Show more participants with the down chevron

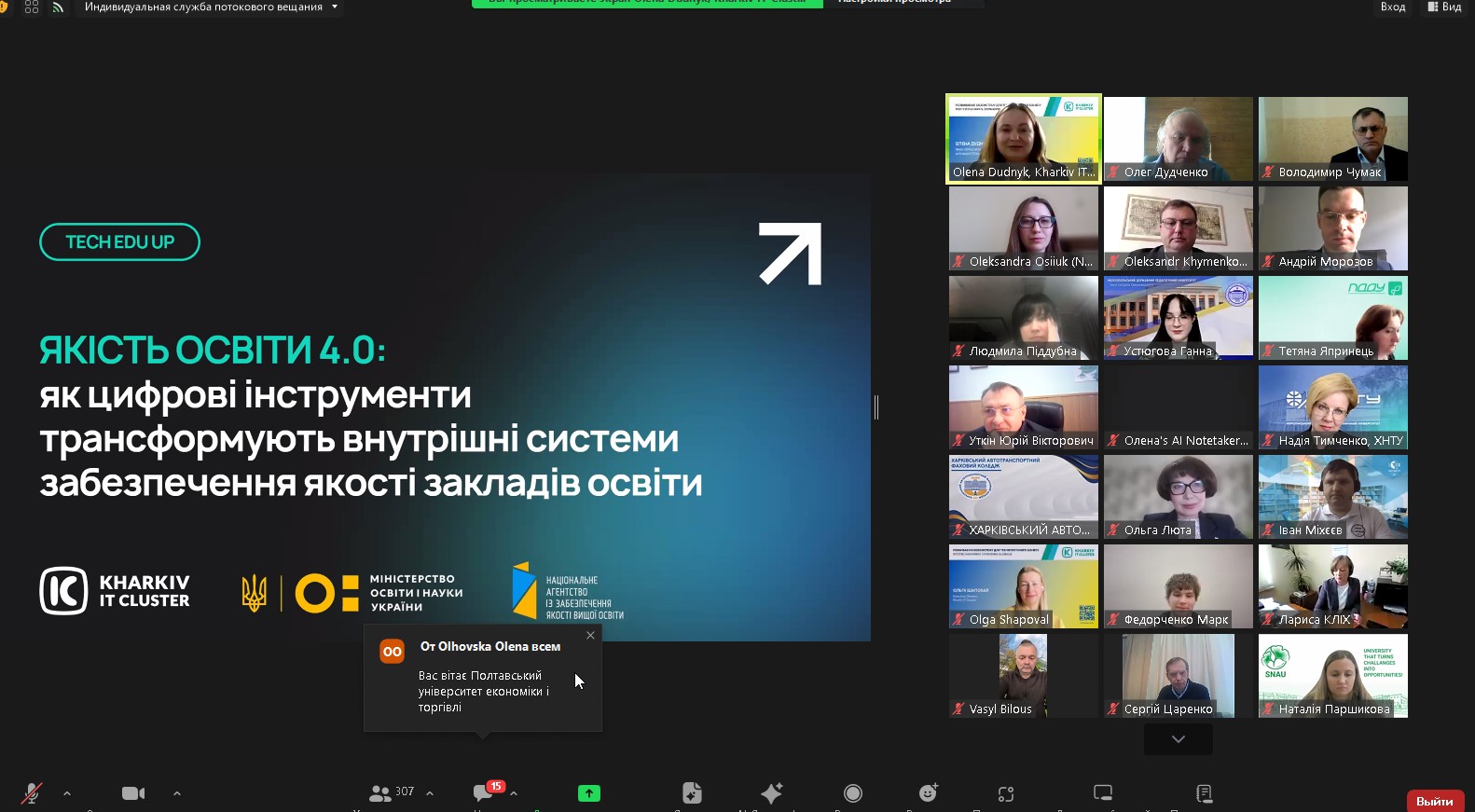pyautogui.click(x=1179, y=739)
